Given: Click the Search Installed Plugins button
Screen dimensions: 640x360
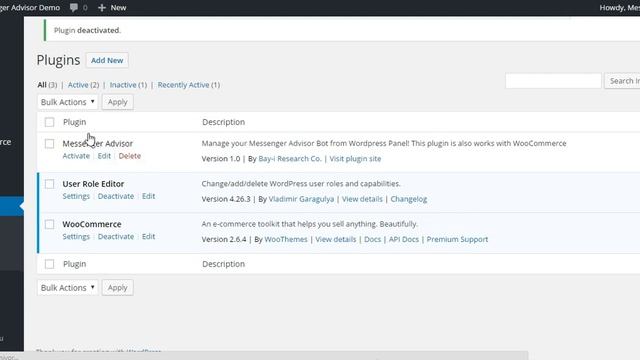Looking at the screenshot, I should coord(622,81).
